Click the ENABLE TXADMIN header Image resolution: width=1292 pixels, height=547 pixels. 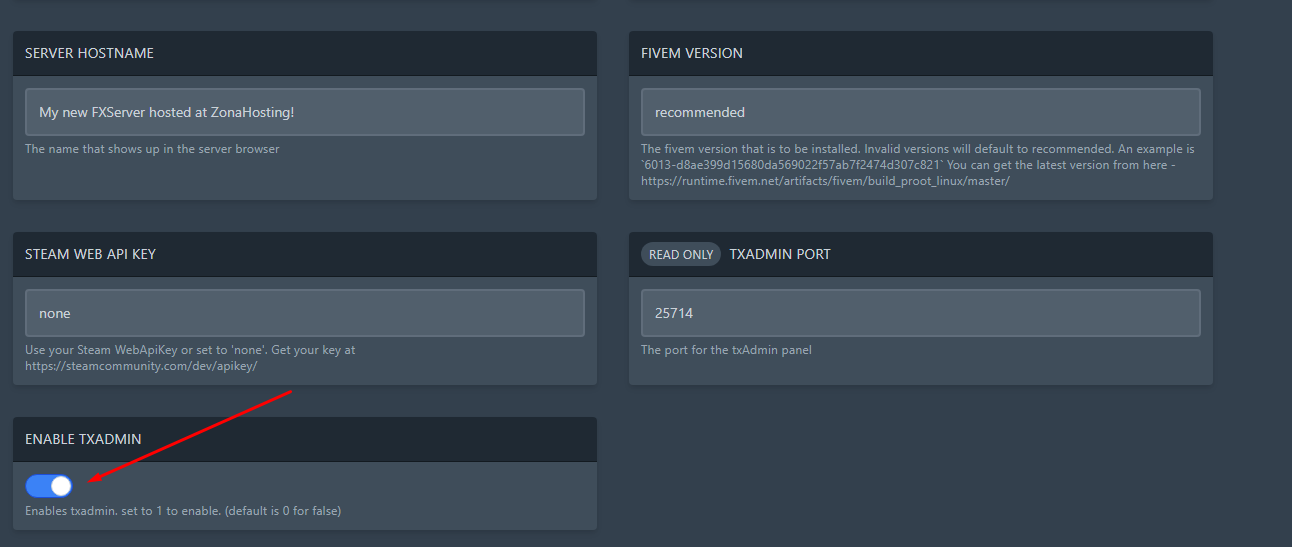click(83, 439)
